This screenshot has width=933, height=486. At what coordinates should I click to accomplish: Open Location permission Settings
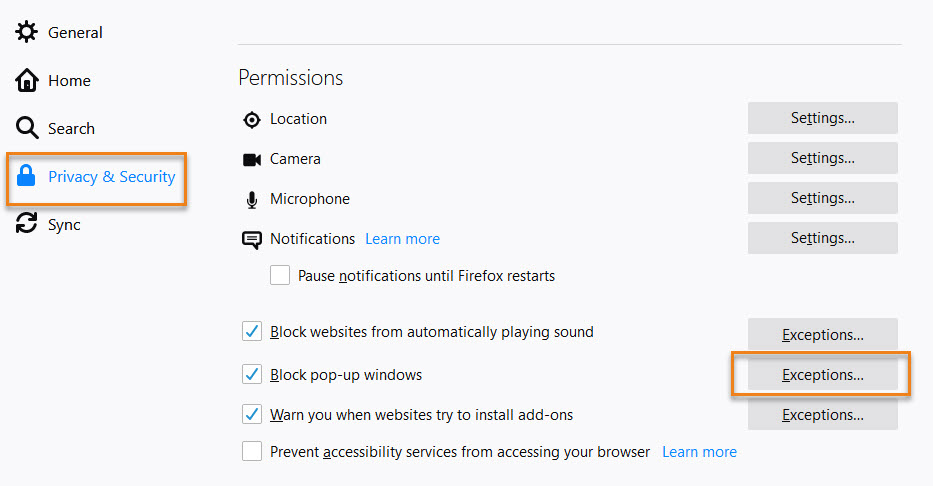pos(822,118)
